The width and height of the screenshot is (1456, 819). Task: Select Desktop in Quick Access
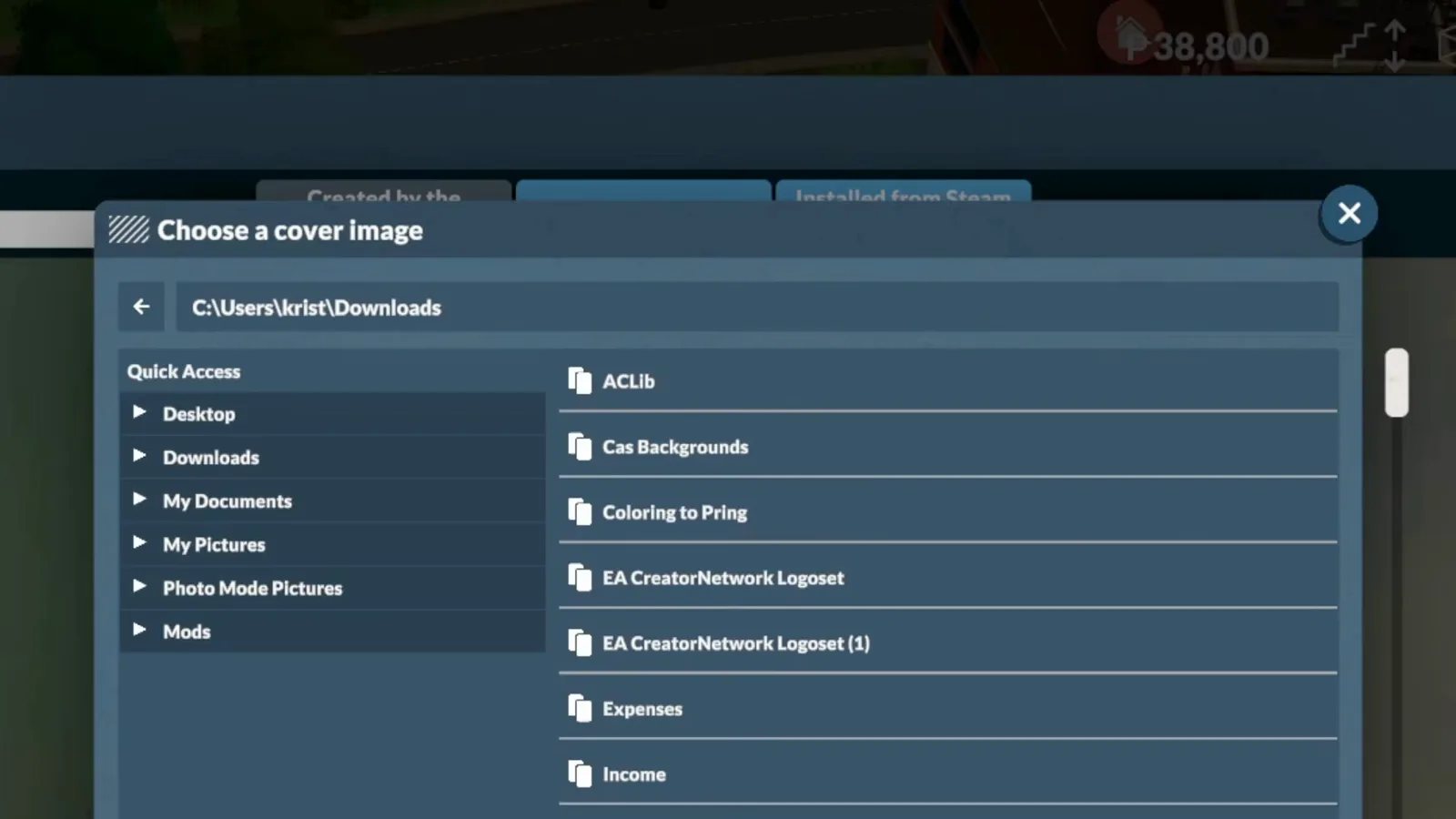[198, 414]
